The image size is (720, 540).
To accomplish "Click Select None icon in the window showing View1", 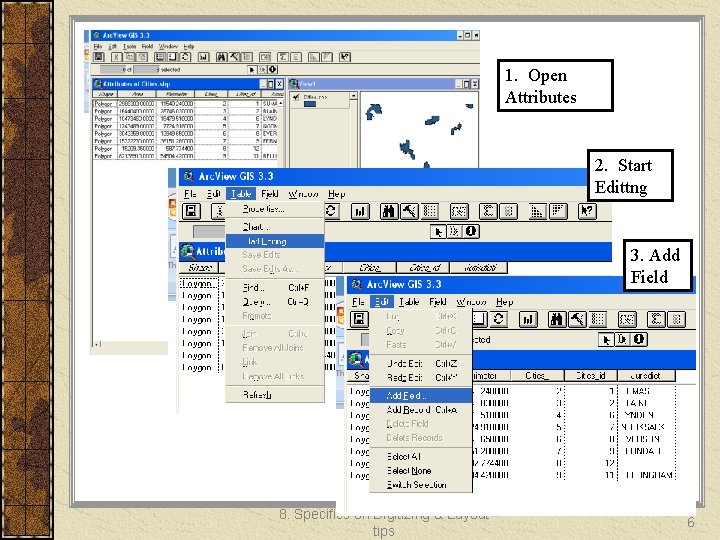I will (x=173, y=57).
